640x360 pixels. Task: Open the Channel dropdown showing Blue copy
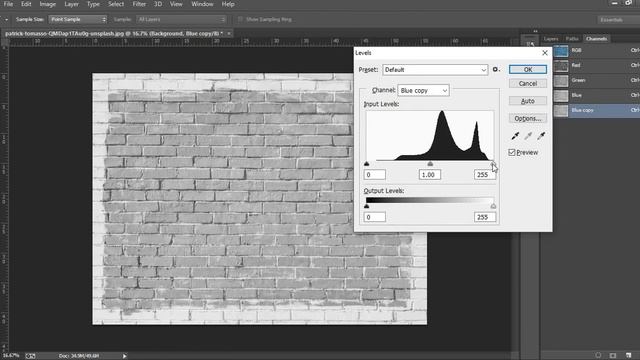pyautogui.click(x=423, y=90)
